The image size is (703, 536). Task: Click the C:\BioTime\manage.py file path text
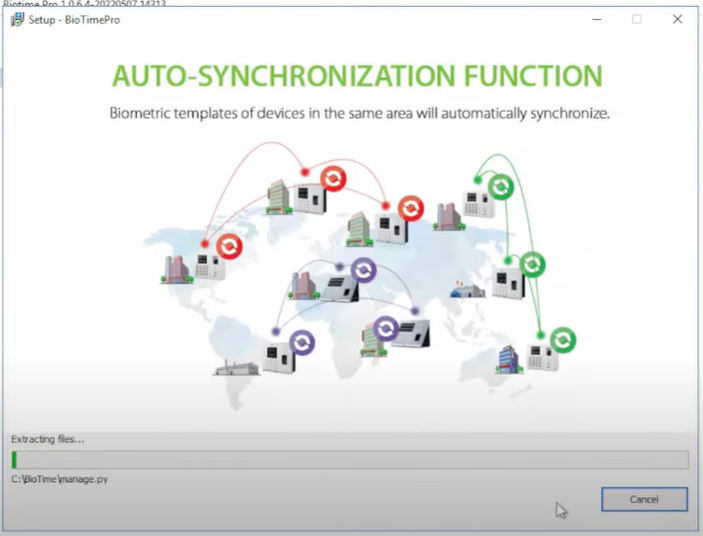(x=60, y=479)
